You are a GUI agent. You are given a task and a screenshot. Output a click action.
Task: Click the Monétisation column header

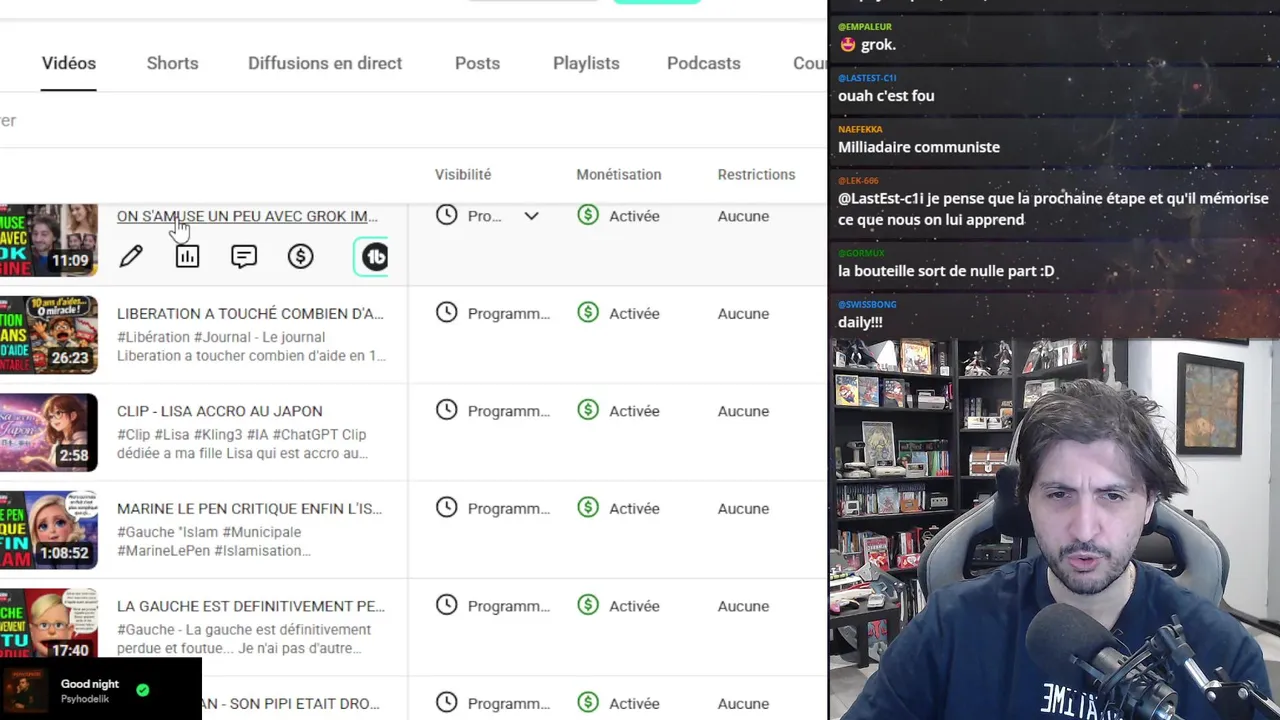click(618, 174)
